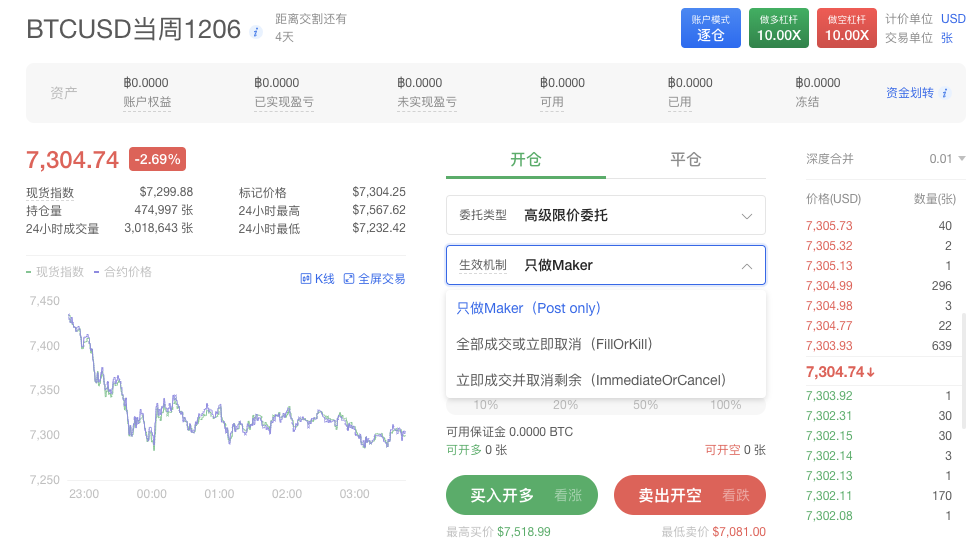Click the 已实现盈亏 label
The width and height of the screenshot is (977, 541).
pos(284,102)
